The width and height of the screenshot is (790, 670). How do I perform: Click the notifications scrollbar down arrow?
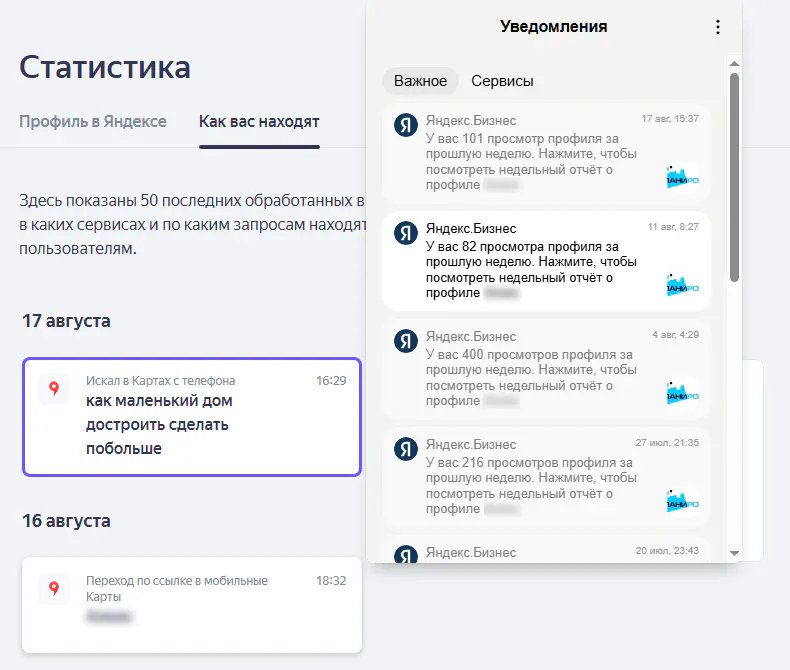734,553
